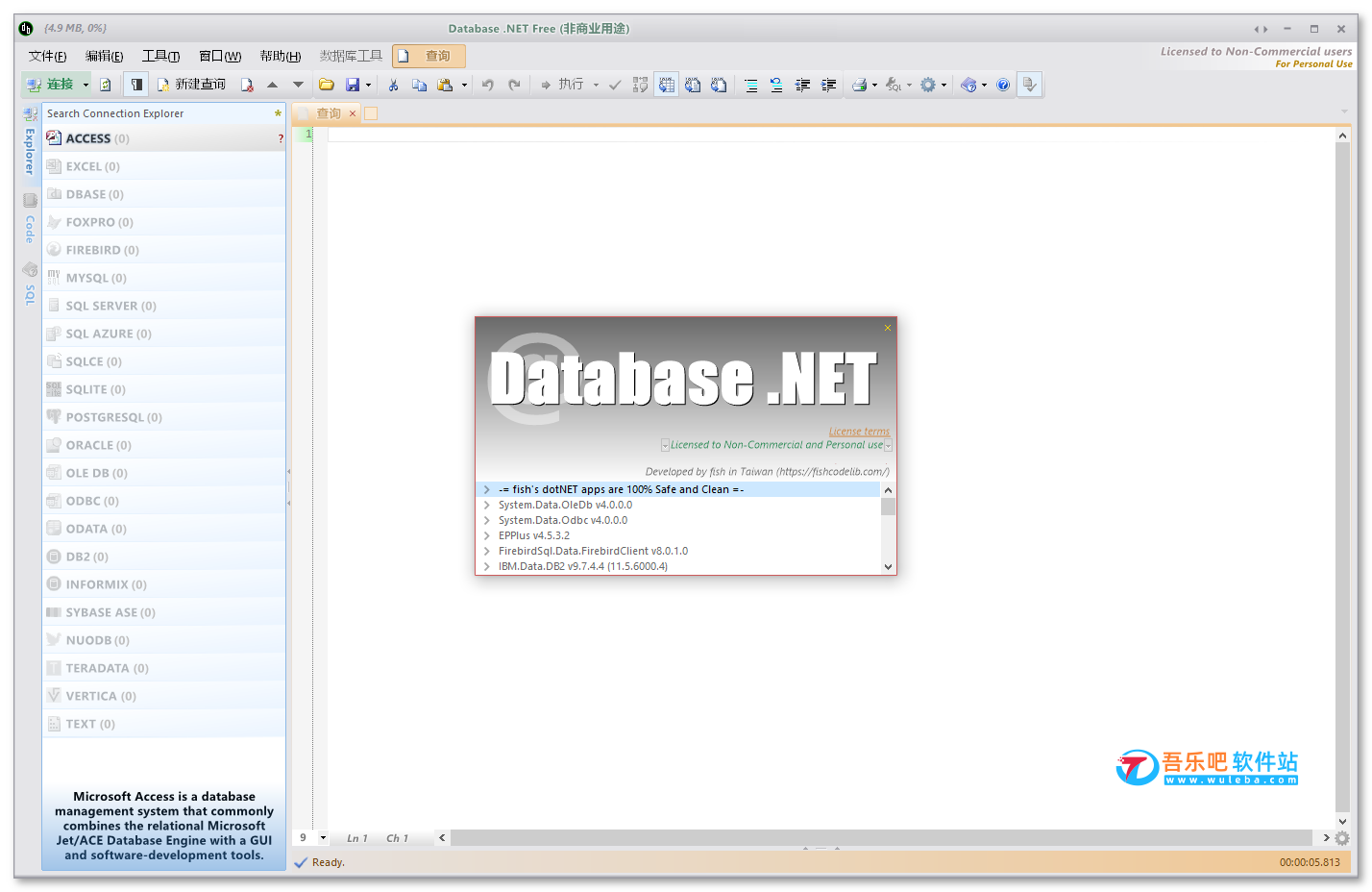Open the File (文件) menu
This screenshot has width=1372, height=892.
(47, 56)
